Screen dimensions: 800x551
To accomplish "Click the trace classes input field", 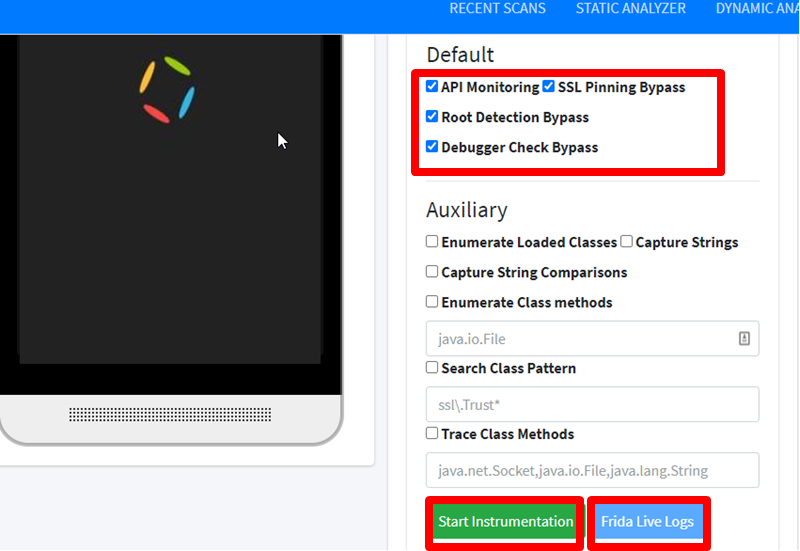I will (x=592, y=470).
